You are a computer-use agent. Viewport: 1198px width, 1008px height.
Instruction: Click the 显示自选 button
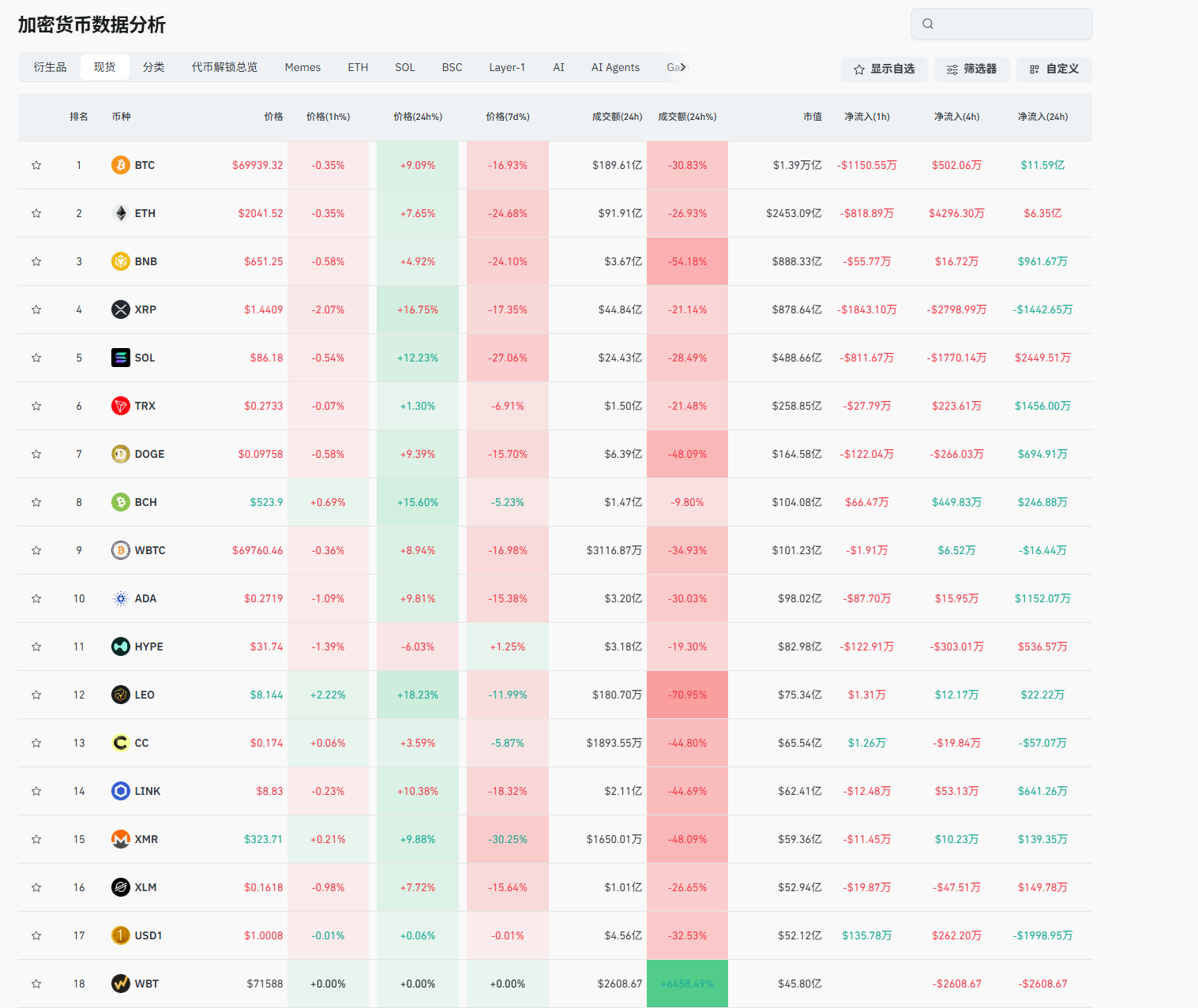click(x=884, y=69)
